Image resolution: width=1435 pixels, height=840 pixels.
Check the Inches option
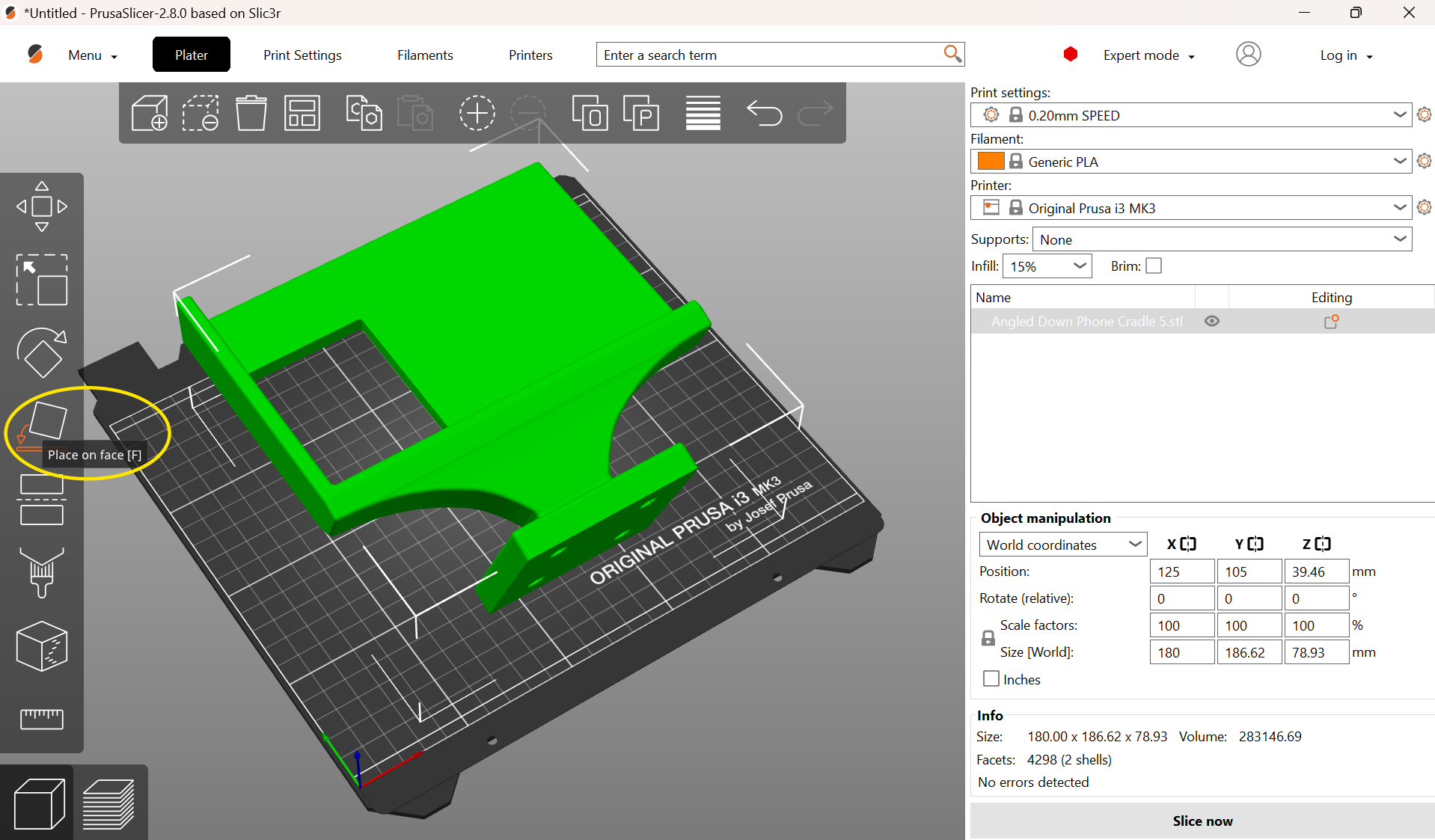coord(991,678)
